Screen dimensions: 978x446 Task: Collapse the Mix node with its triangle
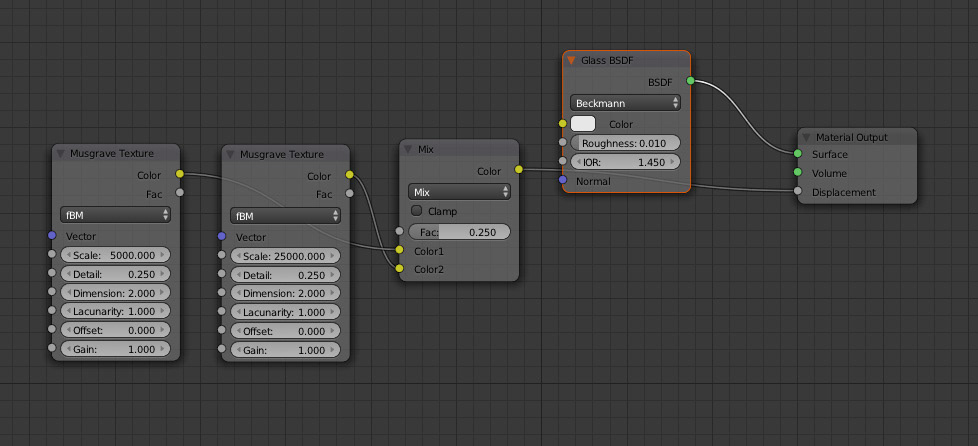(408, 149)
